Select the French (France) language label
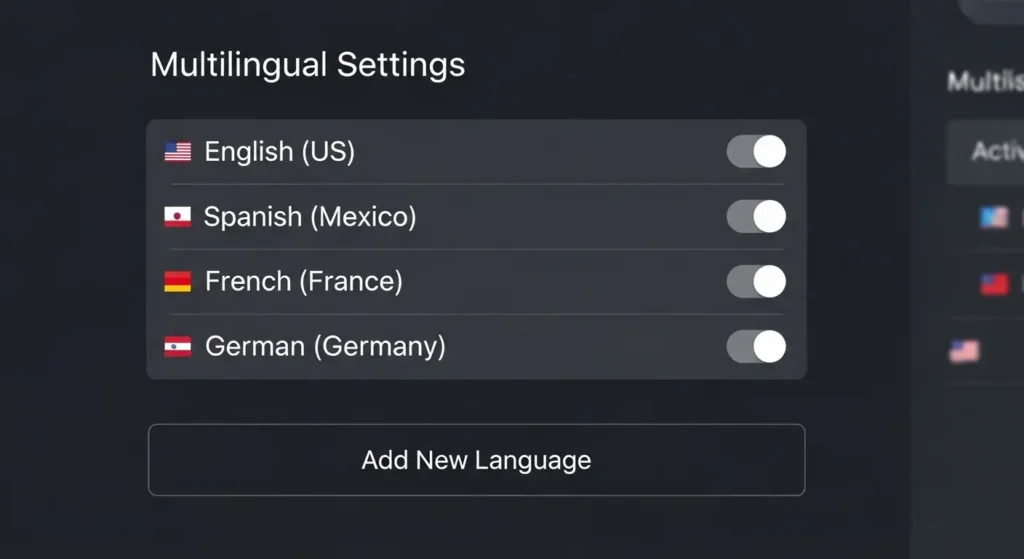1024x559 pixels. 303,282
